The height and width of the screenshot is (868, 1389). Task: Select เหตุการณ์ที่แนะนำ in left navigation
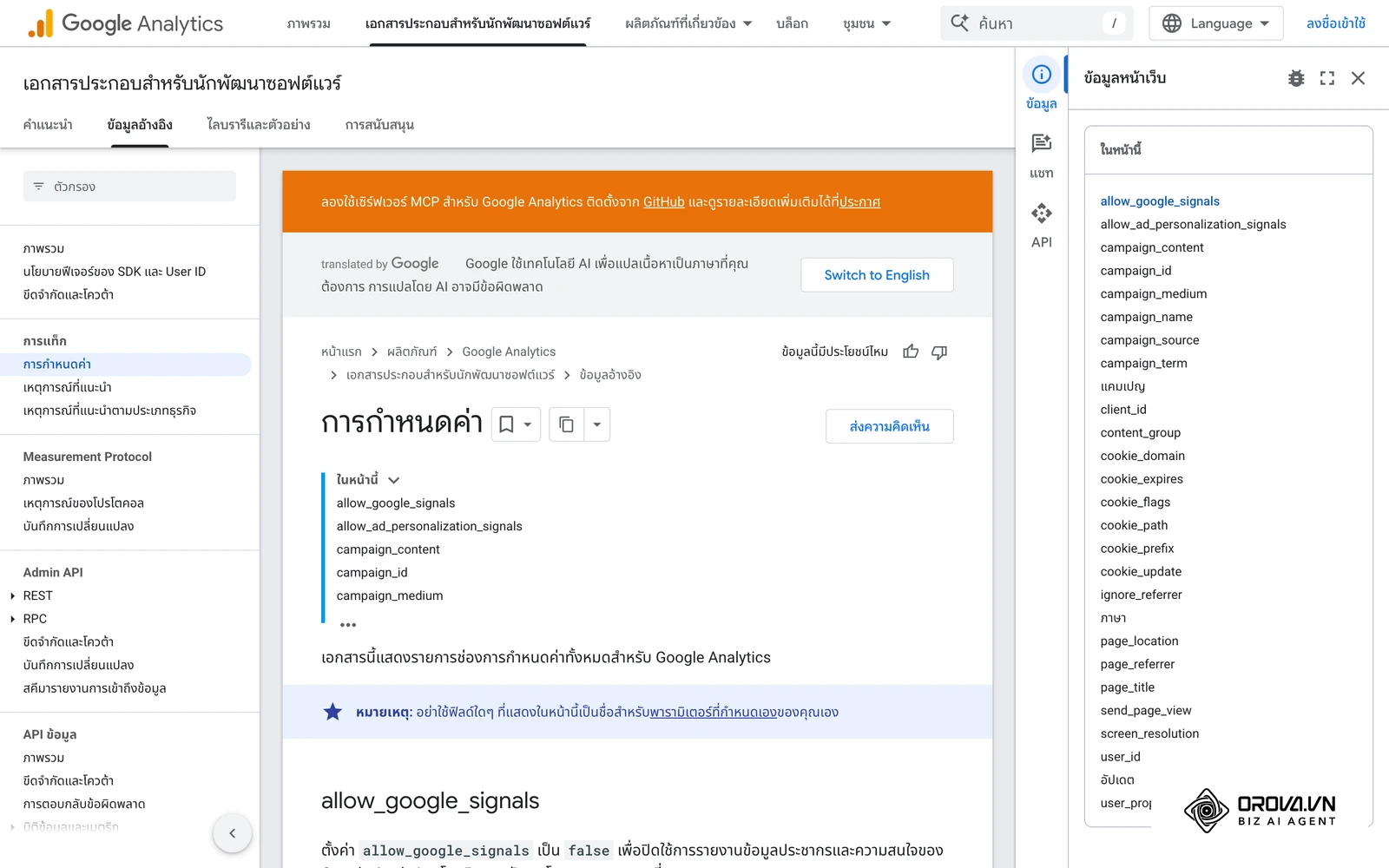68,387
